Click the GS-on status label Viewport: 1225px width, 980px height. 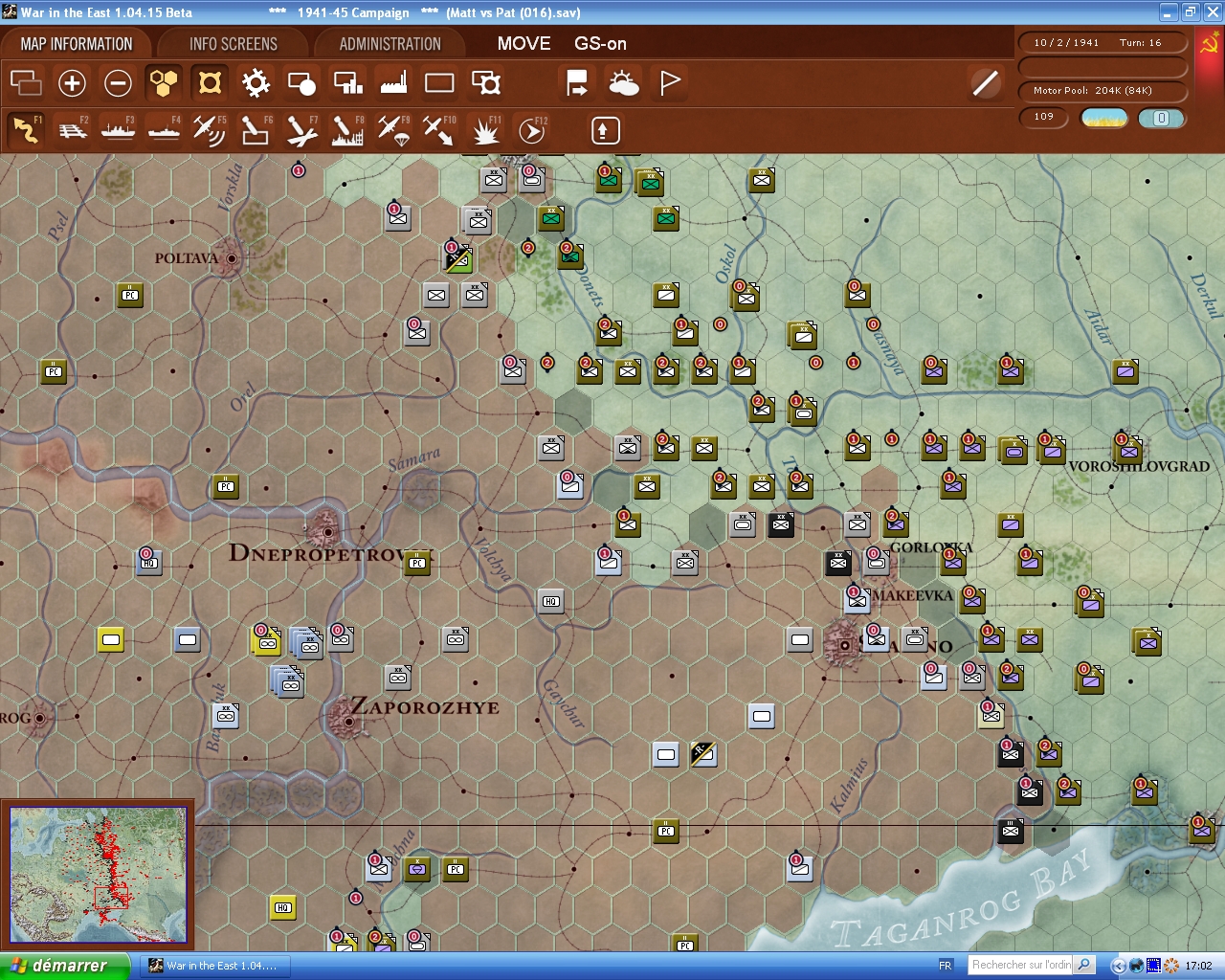click(600, 44)
